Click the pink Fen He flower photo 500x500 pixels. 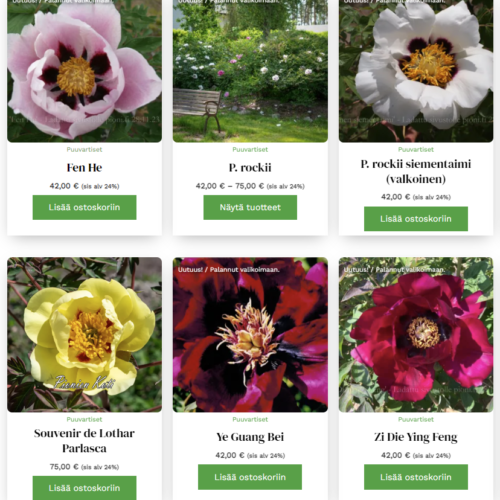(x=84, y=71)
